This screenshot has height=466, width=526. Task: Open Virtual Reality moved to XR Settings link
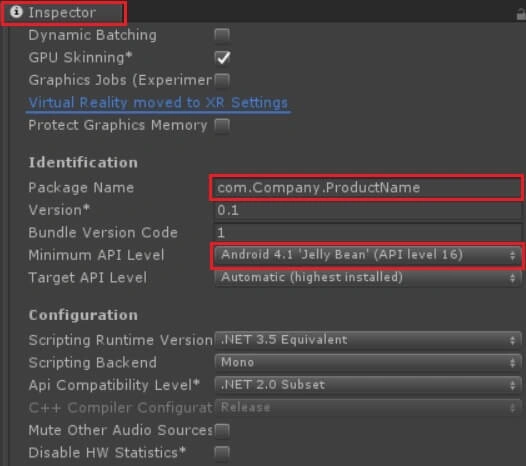(158, 103)
